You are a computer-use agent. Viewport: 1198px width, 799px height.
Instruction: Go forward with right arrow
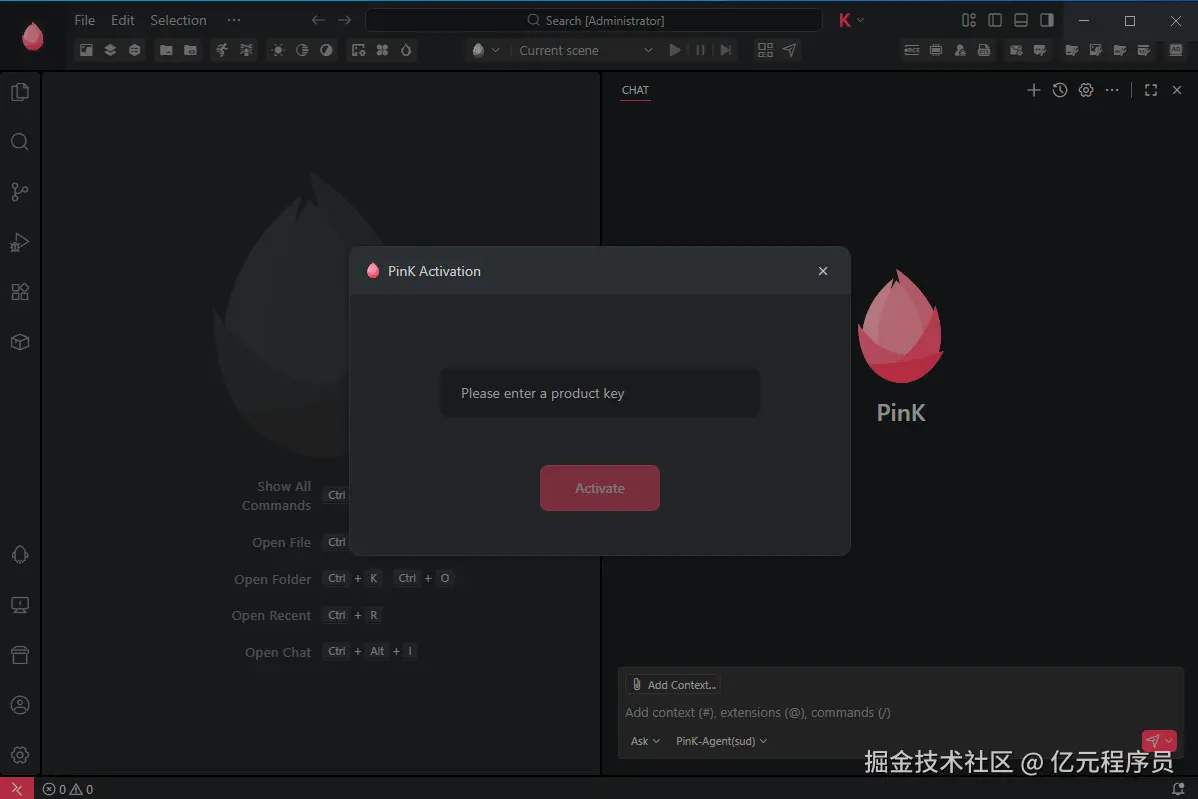point(345,21)
